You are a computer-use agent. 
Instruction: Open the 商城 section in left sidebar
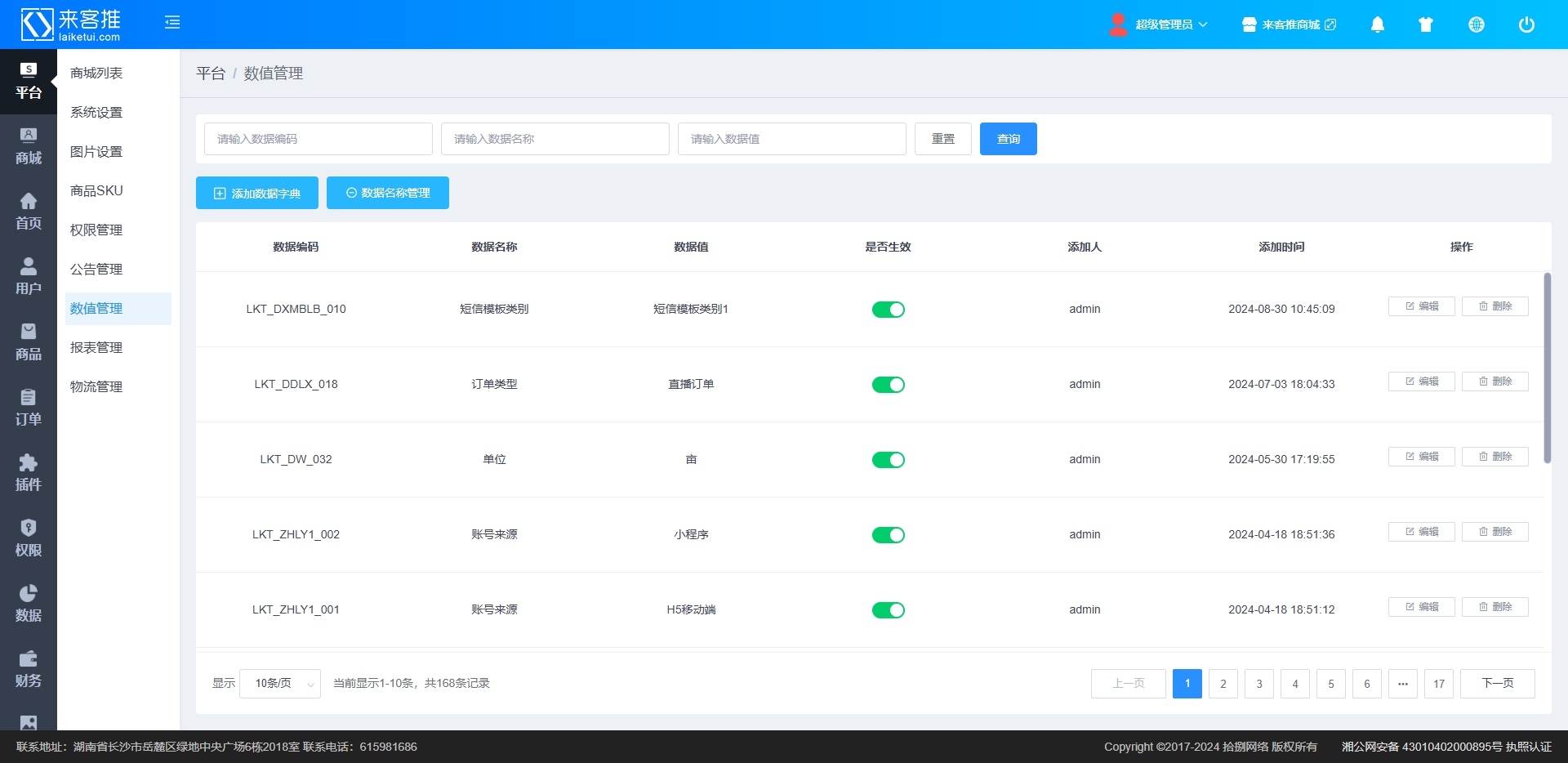29,147
